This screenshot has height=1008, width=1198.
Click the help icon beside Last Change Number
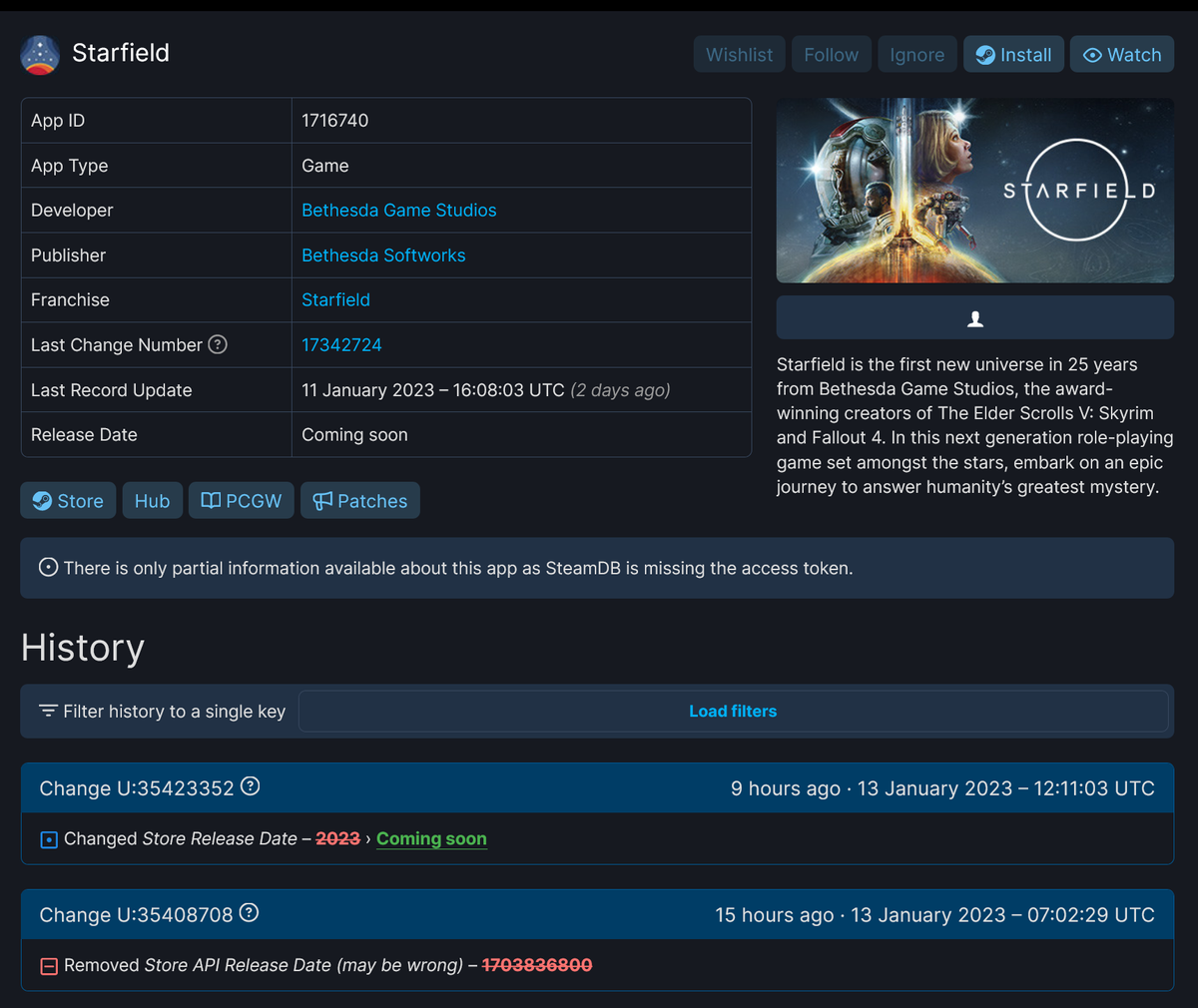pyautogui.click(x=218, y=344)
